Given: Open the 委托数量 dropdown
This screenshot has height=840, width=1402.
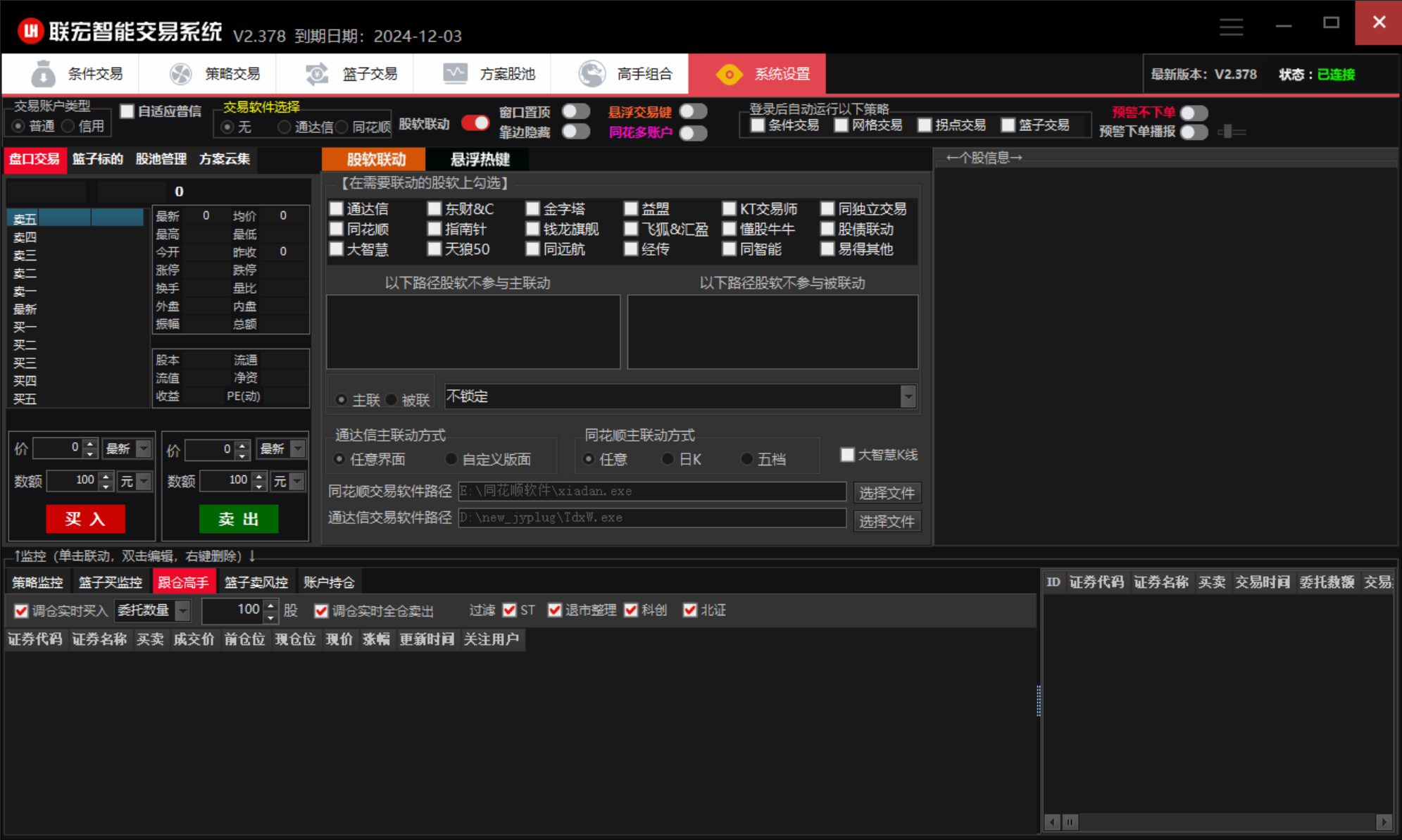Looking at the screenshot, I should 182,610.
